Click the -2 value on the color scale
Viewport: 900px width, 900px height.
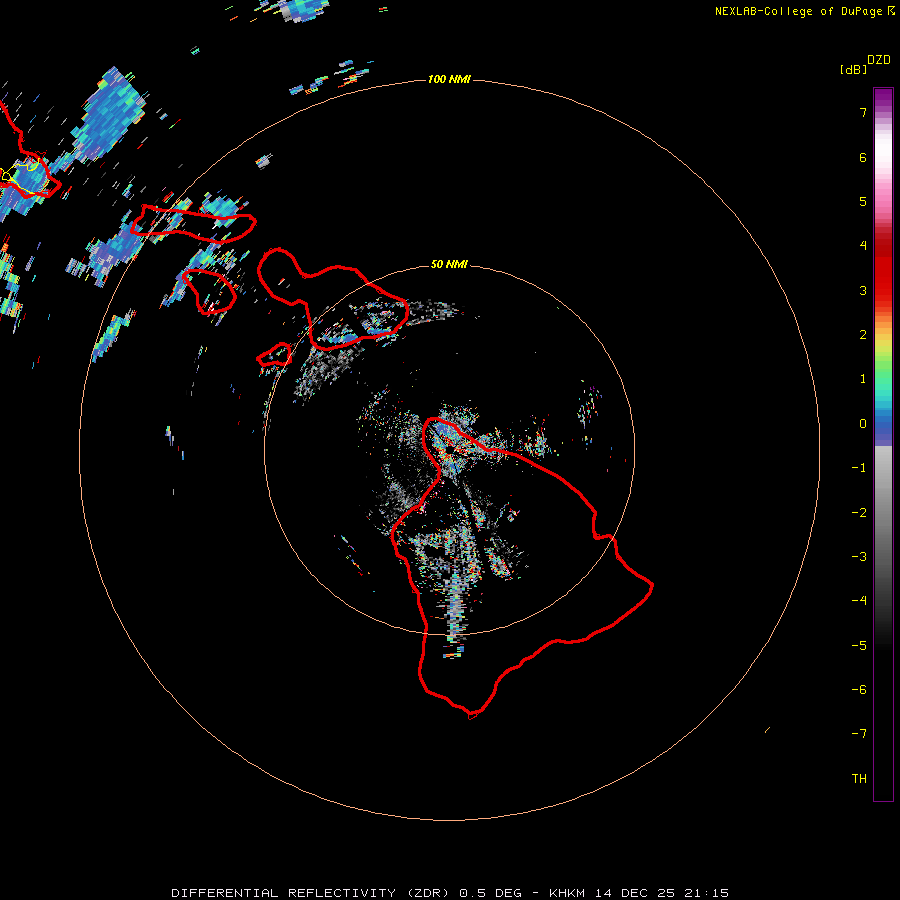[x=859, y=513]
